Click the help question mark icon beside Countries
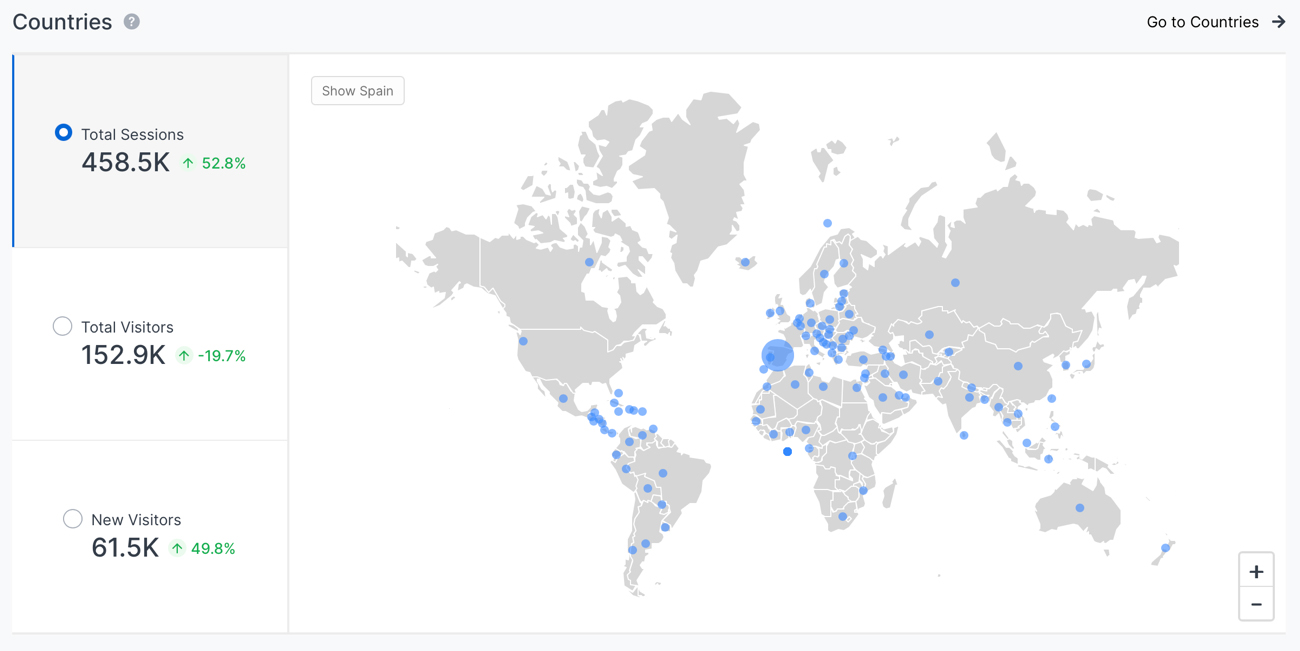This screenshot has width=1300, height=651. tap(132, 22)
